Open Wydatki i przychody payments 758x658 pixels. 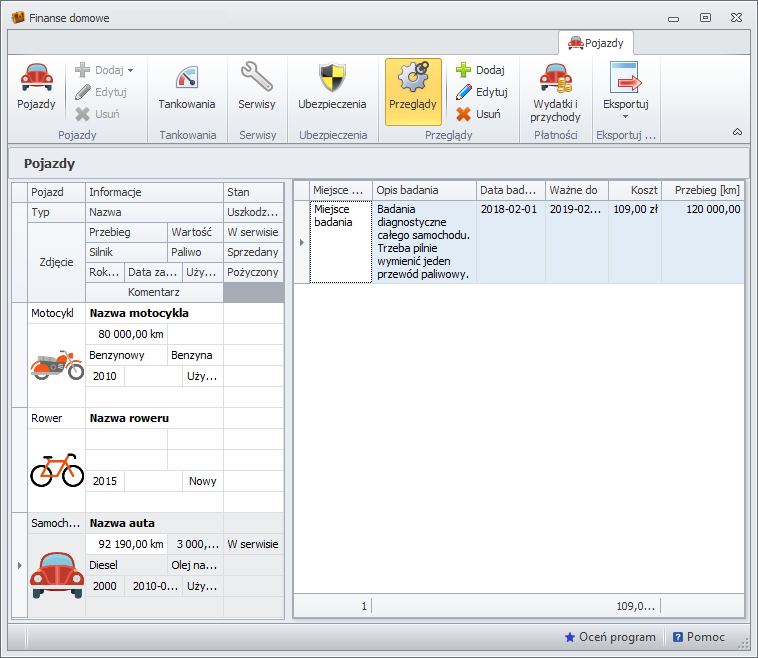click(x=556, y=93)
